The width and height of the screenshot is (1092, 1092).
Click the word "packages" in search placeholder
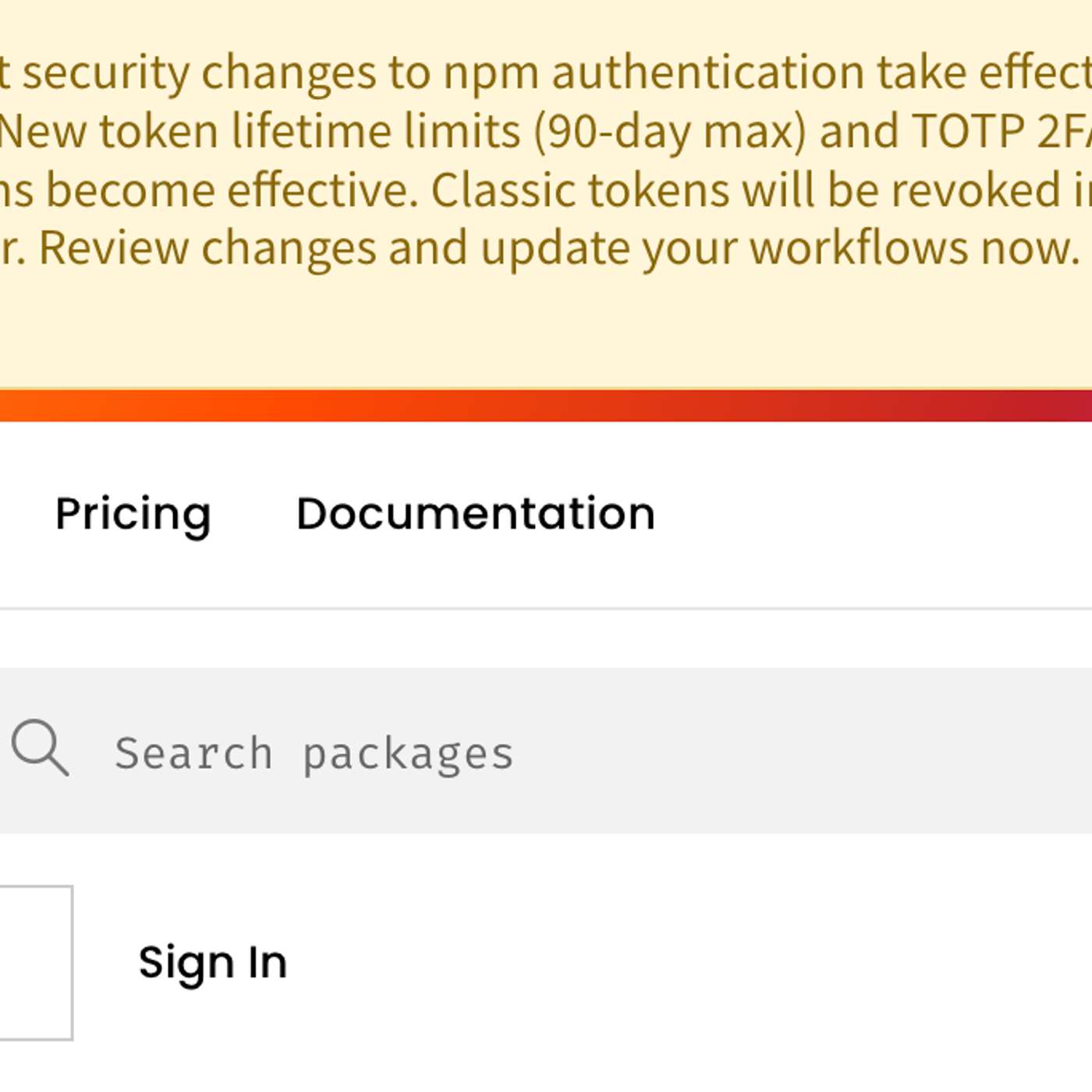408,754
